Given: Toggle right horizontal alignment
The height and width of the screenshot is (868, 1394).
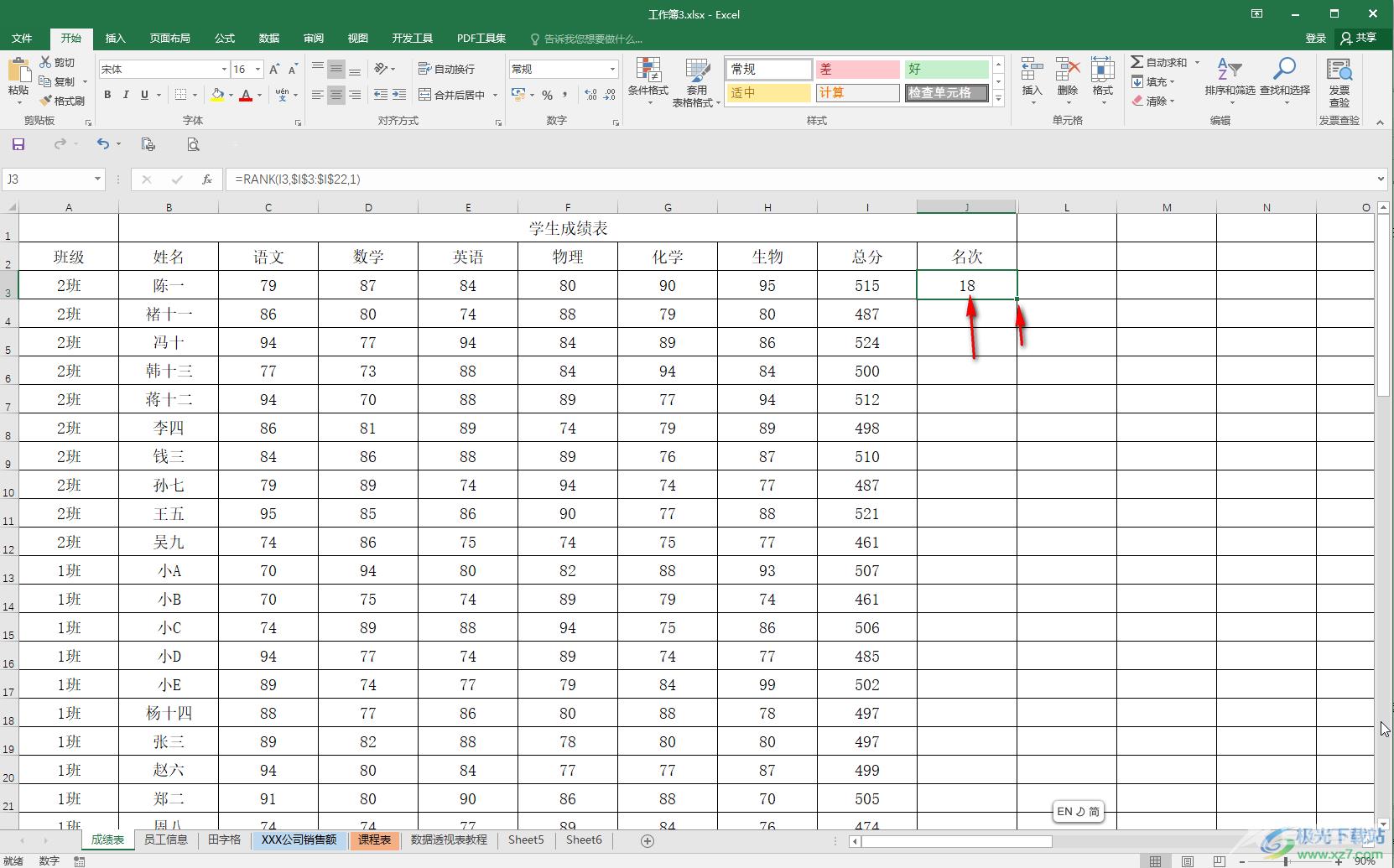Looking at the screenshot, I should pyautogui.click(x=354, y=96).
